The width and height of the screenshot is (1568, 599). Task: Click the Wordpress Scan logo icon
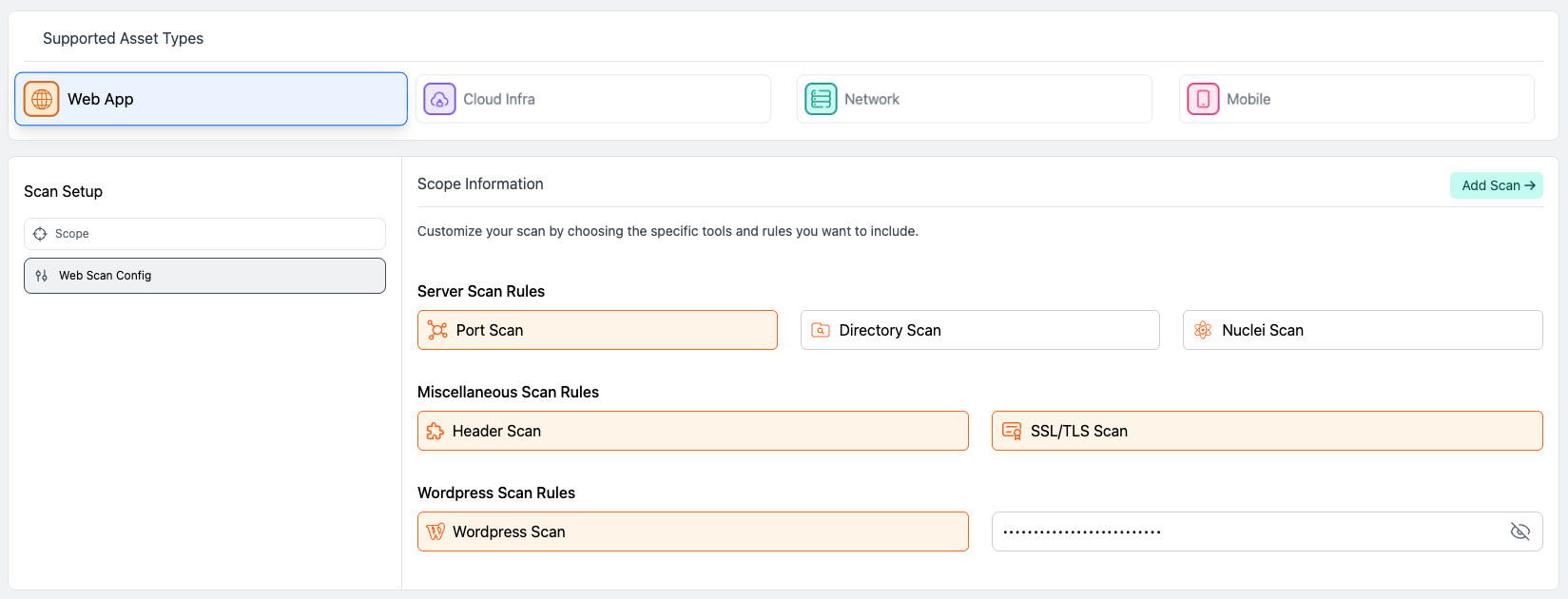tap(436, 531)
